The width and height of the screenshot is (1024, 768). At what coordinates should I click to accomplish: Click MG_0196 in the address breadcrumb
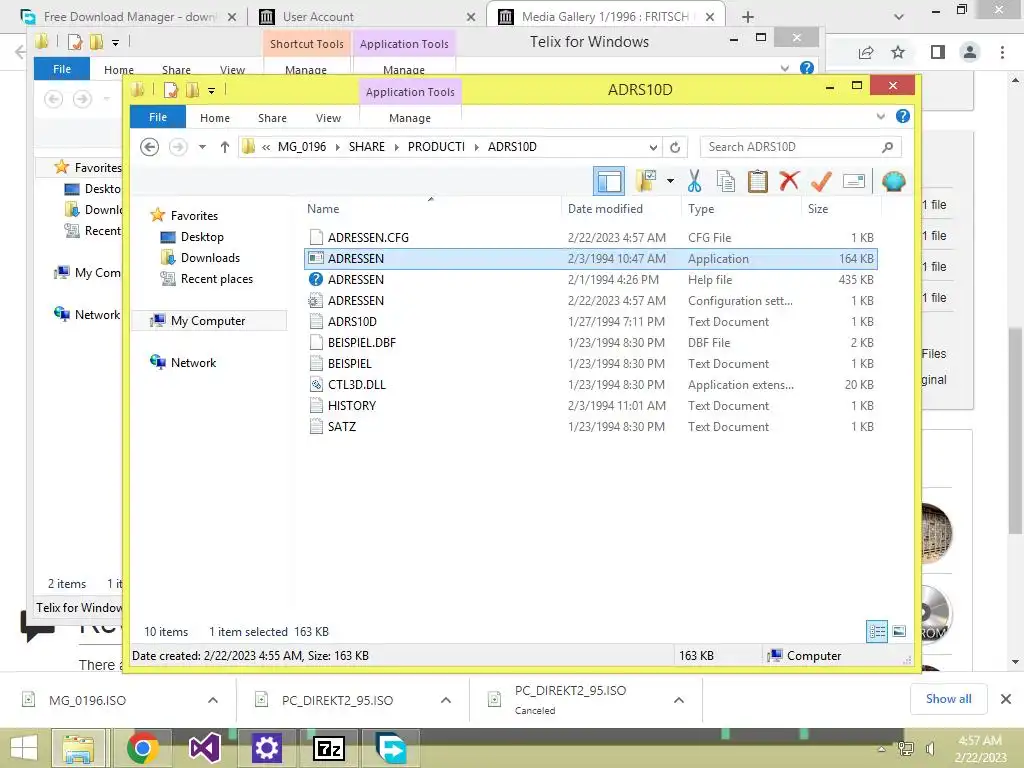coord(302,147)
